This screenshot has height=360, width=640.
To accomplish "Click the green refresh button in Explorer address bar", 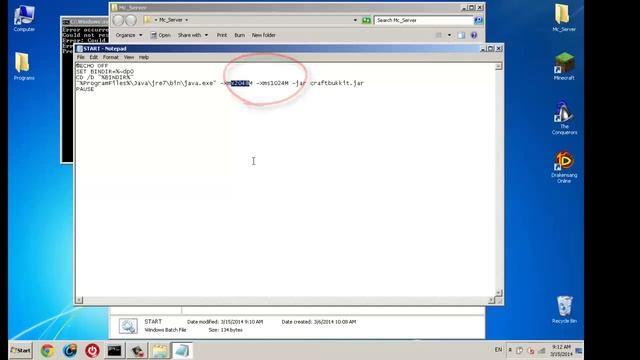I will [x=366, y=20].
